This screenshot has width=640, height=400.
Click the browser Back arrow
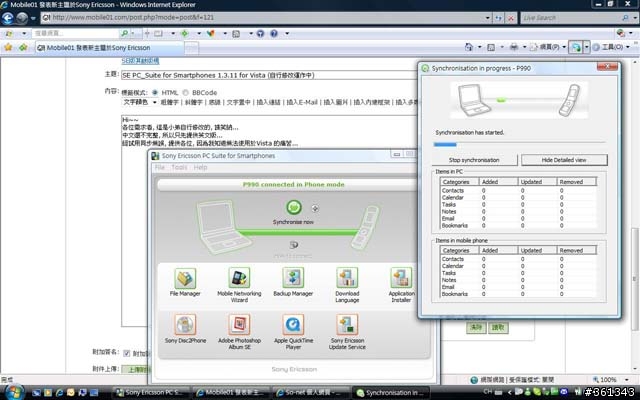[8, 18]
